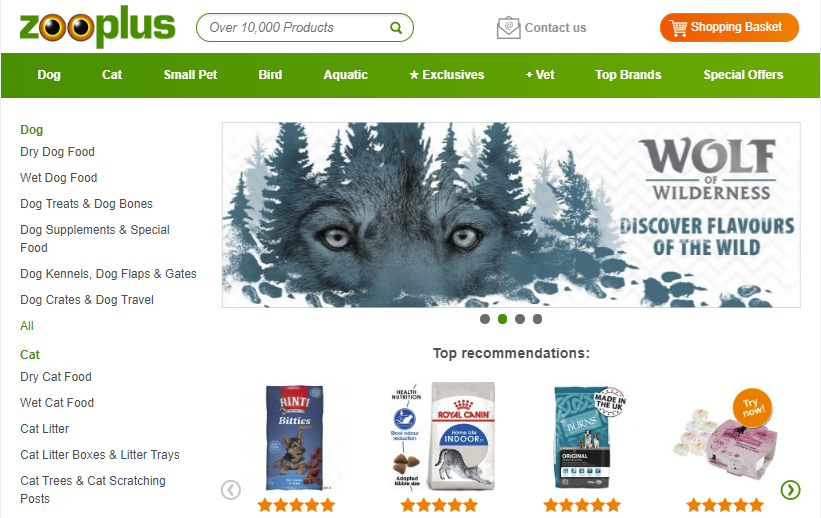Open Special Offers tab
The width and height of the screenshot is (821, 518).
coord(743,75)
